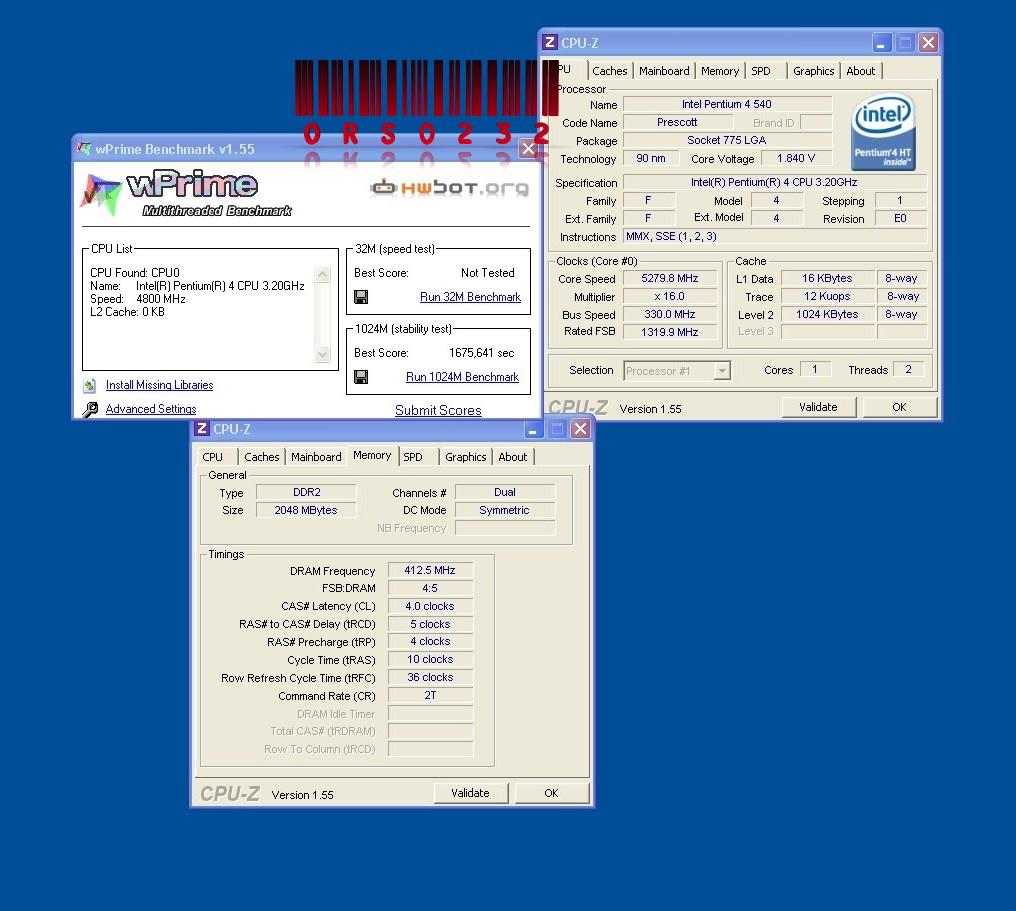The height and width of the screenshot is (911, 1016).
Task: Click the Advanced Settings wrench icon
Action: pos(90,409)
